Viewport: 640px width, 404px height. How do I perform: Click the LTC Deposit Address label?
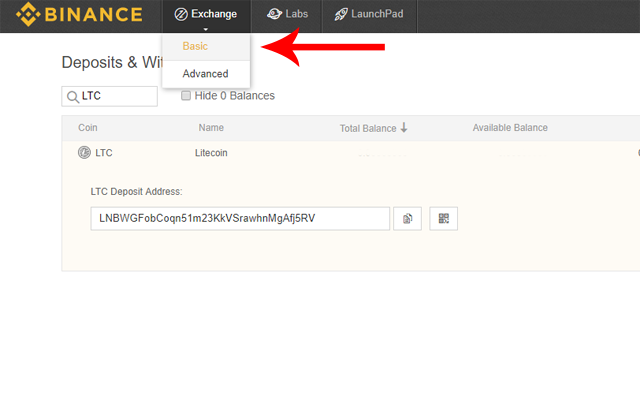[136, 192]
